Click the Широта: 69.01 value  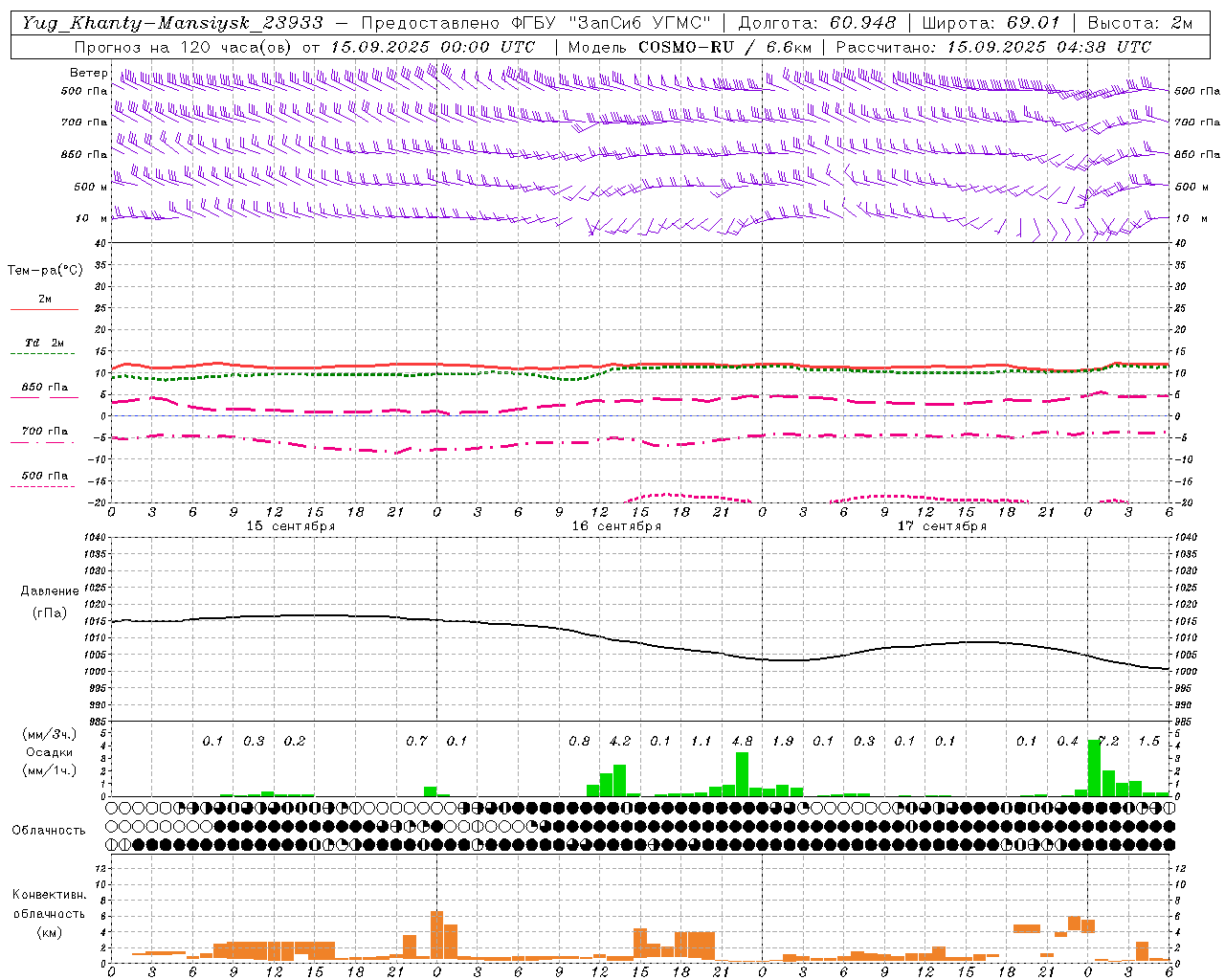click(991, 23)
